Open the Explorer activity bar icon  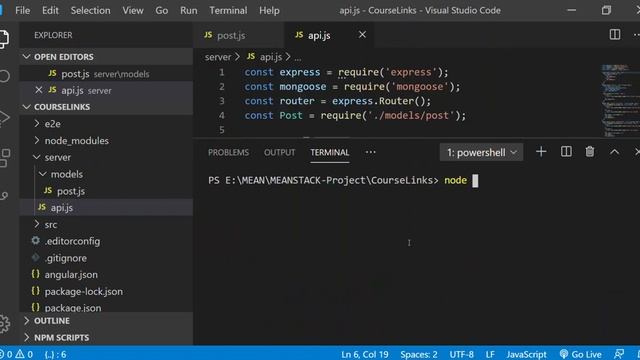click(x=4, y=39)
